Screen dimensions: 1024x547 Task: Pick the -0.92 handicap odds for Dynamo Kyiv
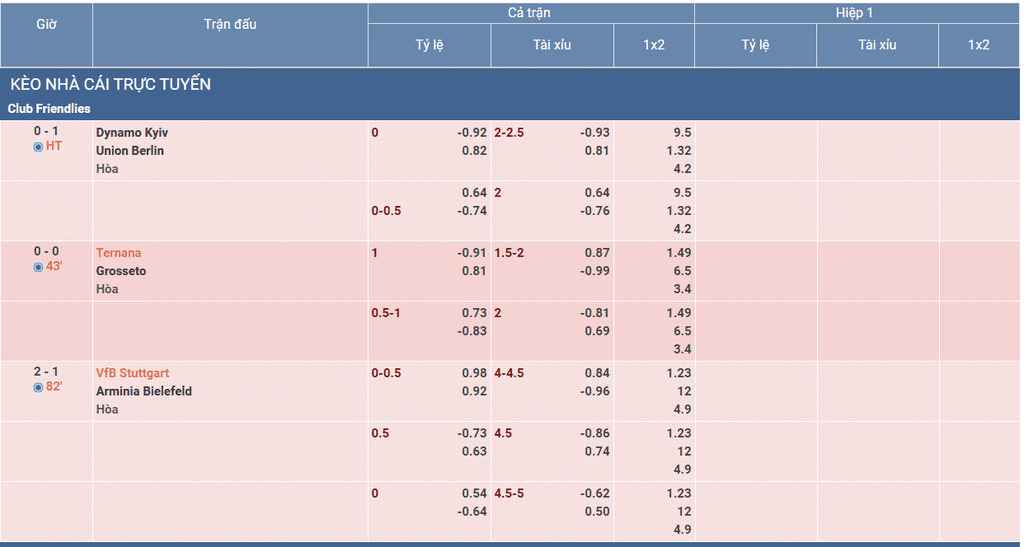click(x=472, y=132)
